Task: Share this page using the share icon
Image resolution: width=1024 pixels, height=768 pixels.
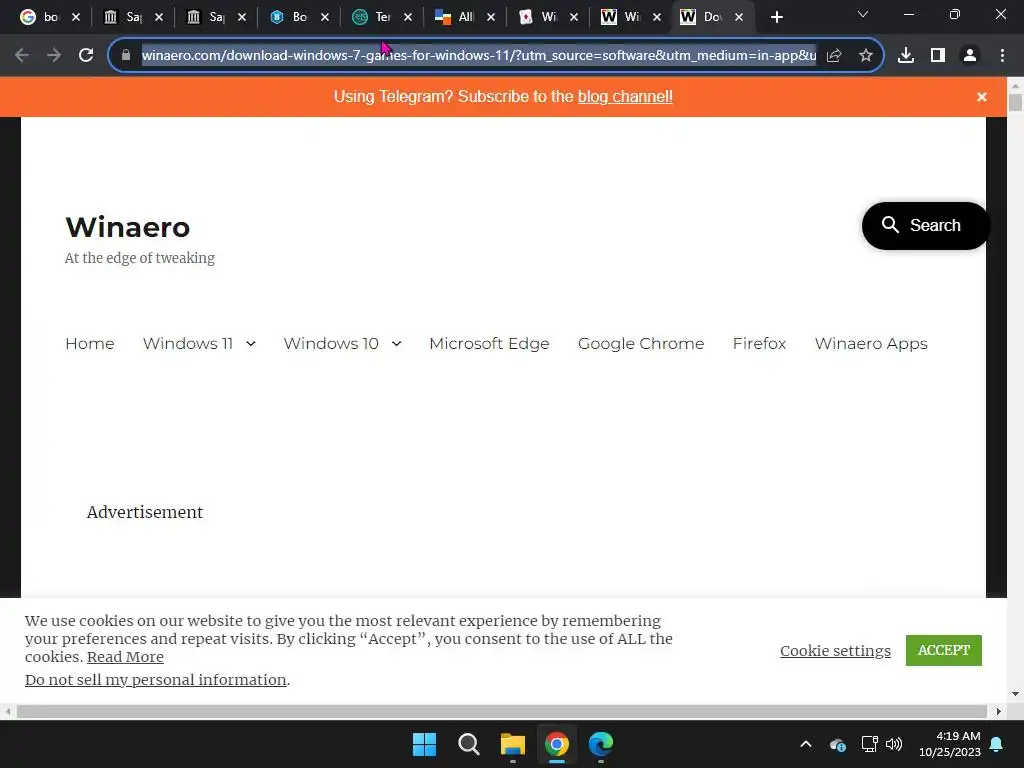Action: point(834,56)
